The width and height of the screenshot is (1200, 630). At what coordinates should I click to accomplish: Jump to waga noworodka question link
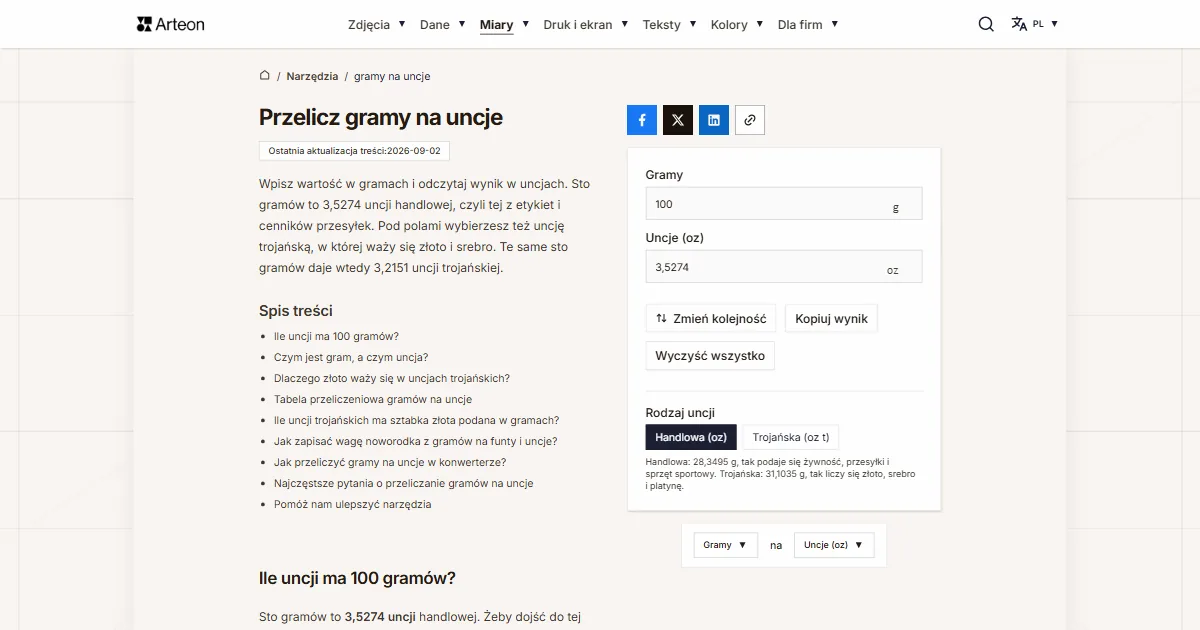[x=416, y=441]
